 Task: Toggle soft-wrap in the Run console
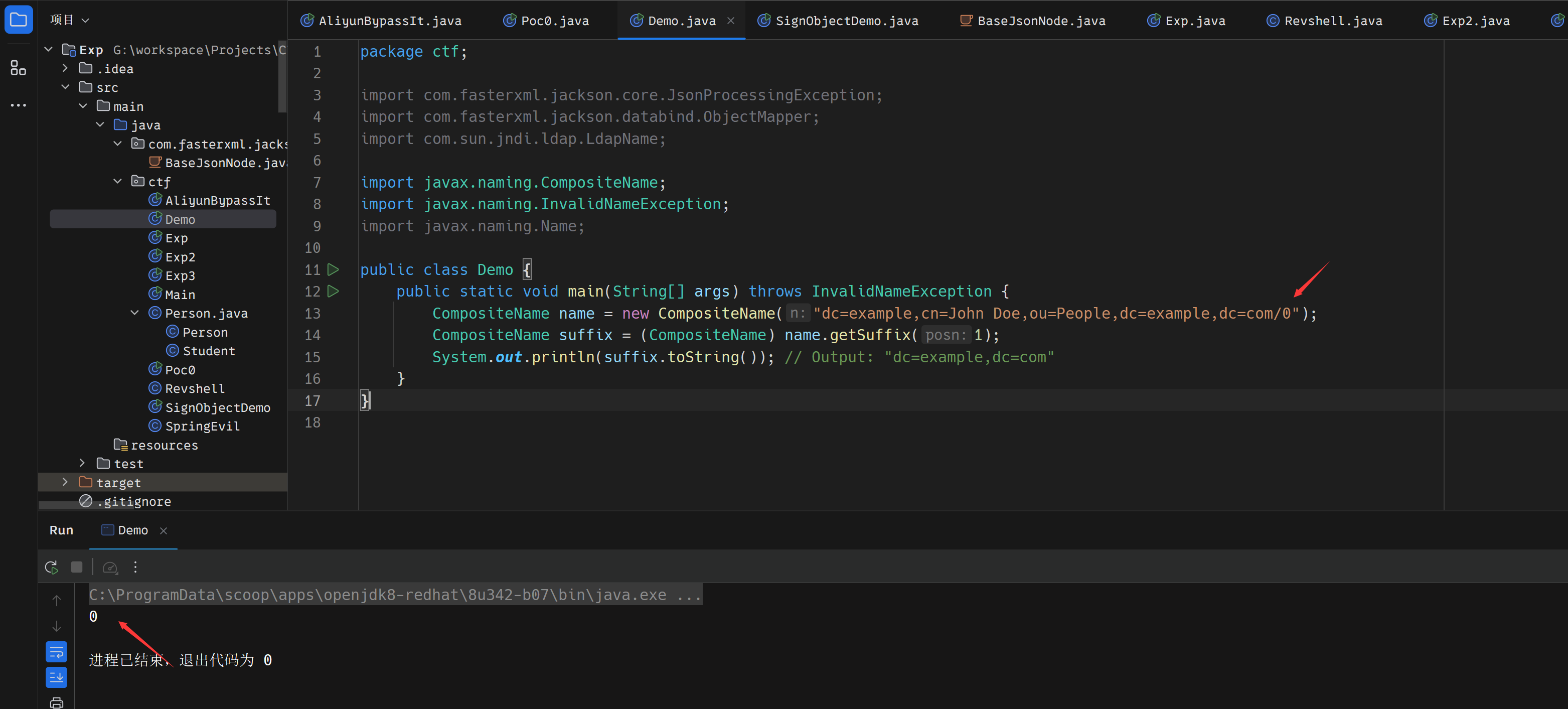[x=57, y=652]
